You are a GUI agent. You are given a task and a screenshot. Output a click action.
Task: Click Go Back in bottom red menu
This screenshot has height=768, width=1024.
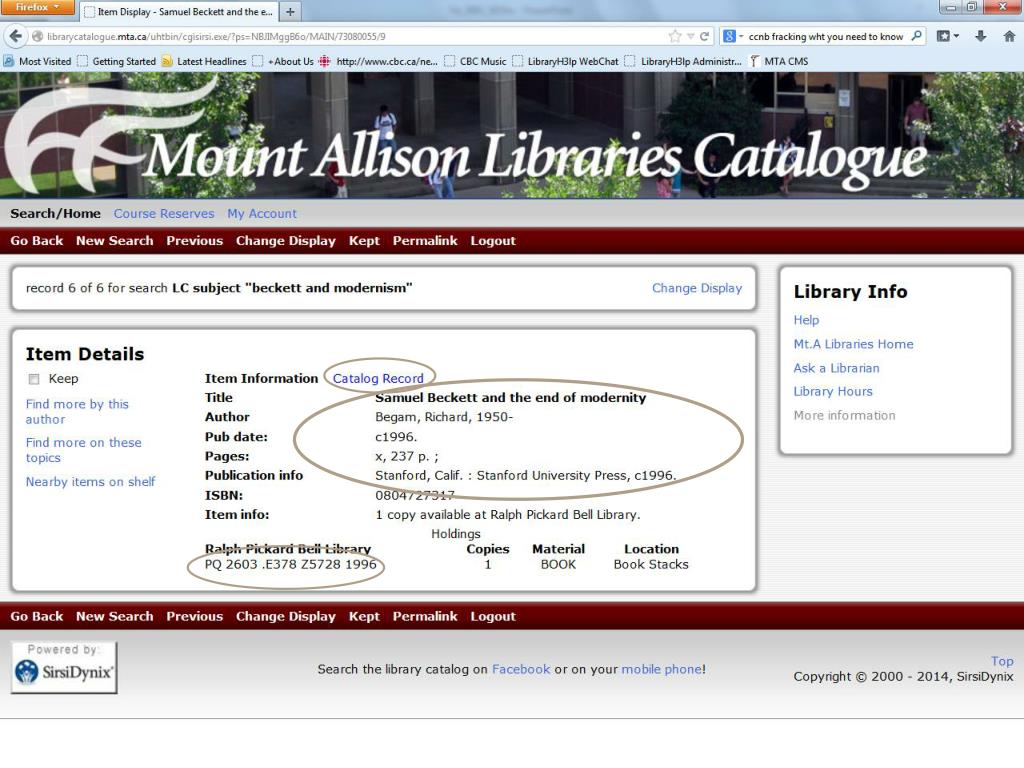tap(37, 616)
